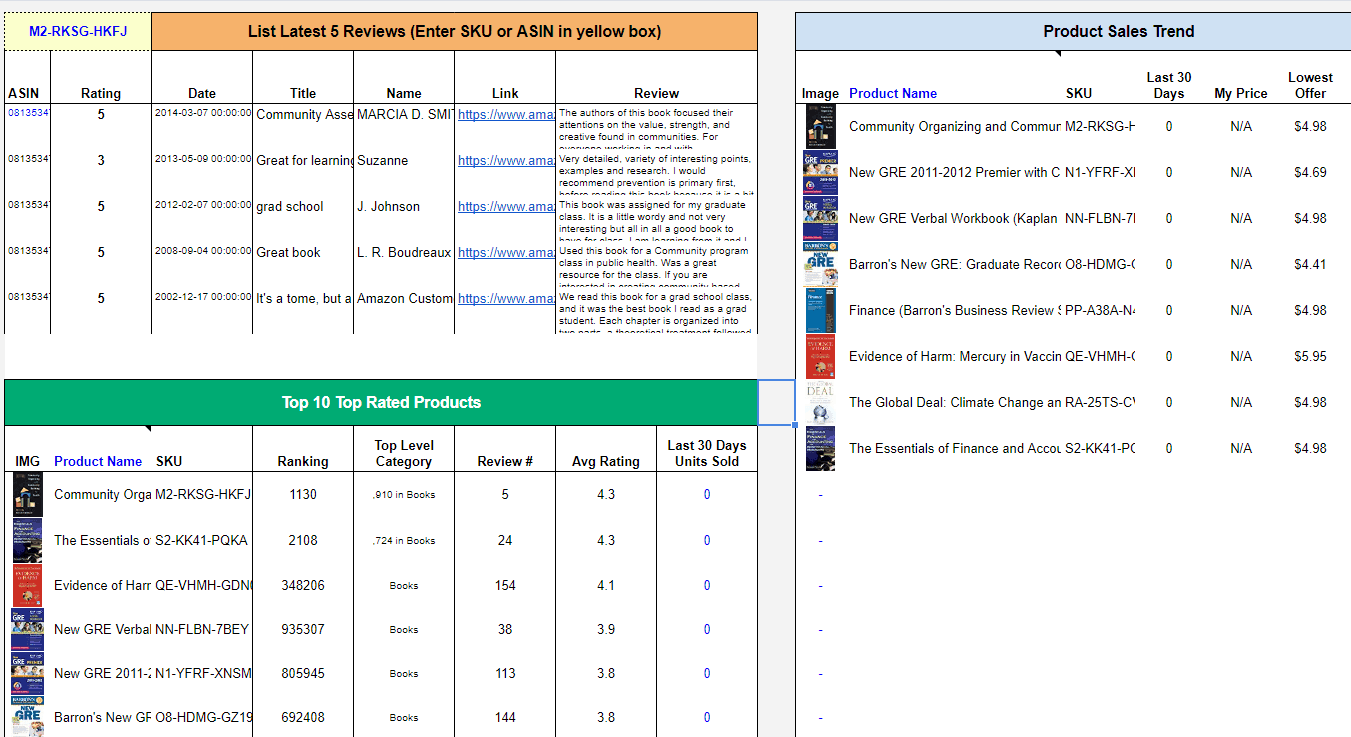1351x737 pixels.
Task: Select the yellow SKU input box M2-RKSG-HKFJ
Action: [x=78, y=31]
